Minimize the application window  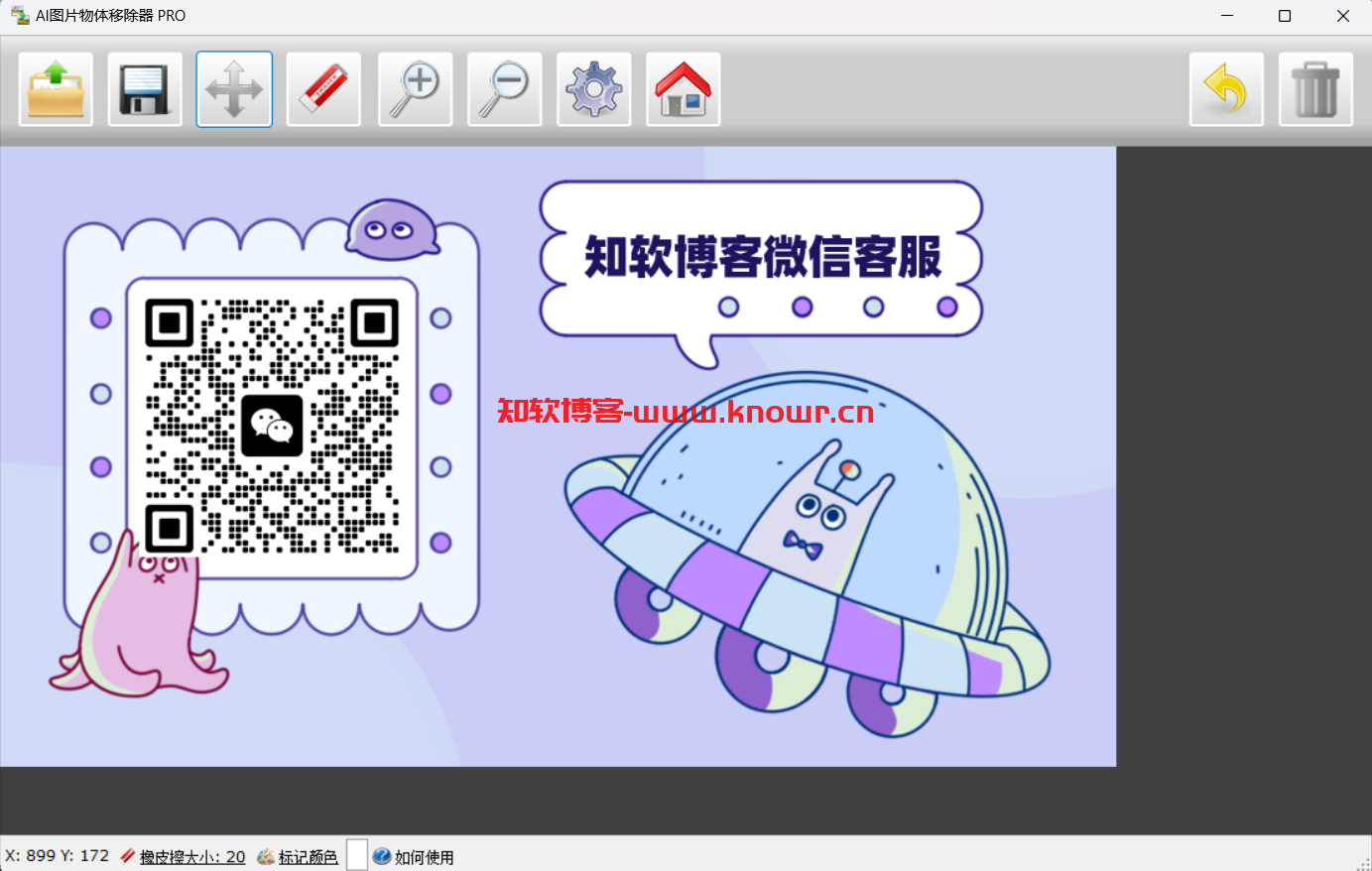tap(1227, 16)
